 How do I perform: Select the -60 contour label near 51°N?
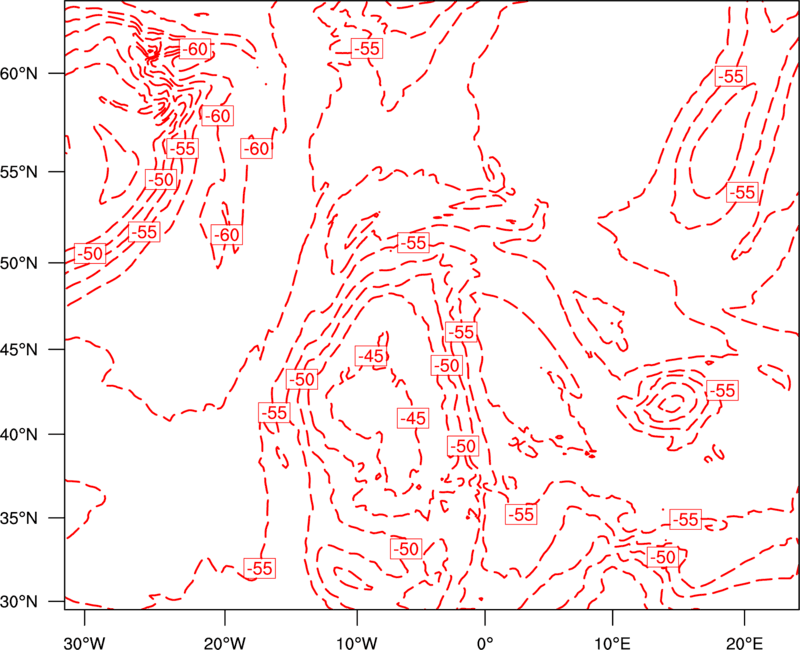(x=227, y=235)
